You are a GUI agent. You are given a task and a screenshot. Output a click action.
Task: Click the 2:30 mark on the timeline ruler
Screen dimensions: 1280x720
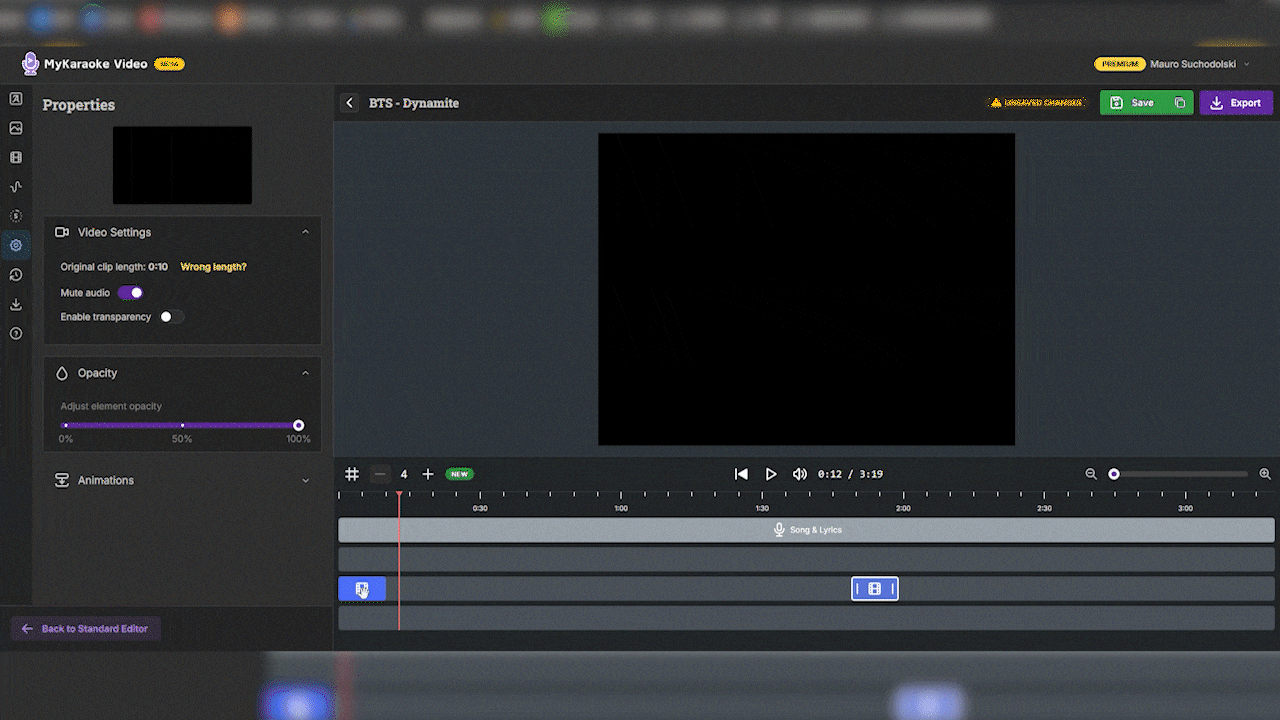(1044, 508)
